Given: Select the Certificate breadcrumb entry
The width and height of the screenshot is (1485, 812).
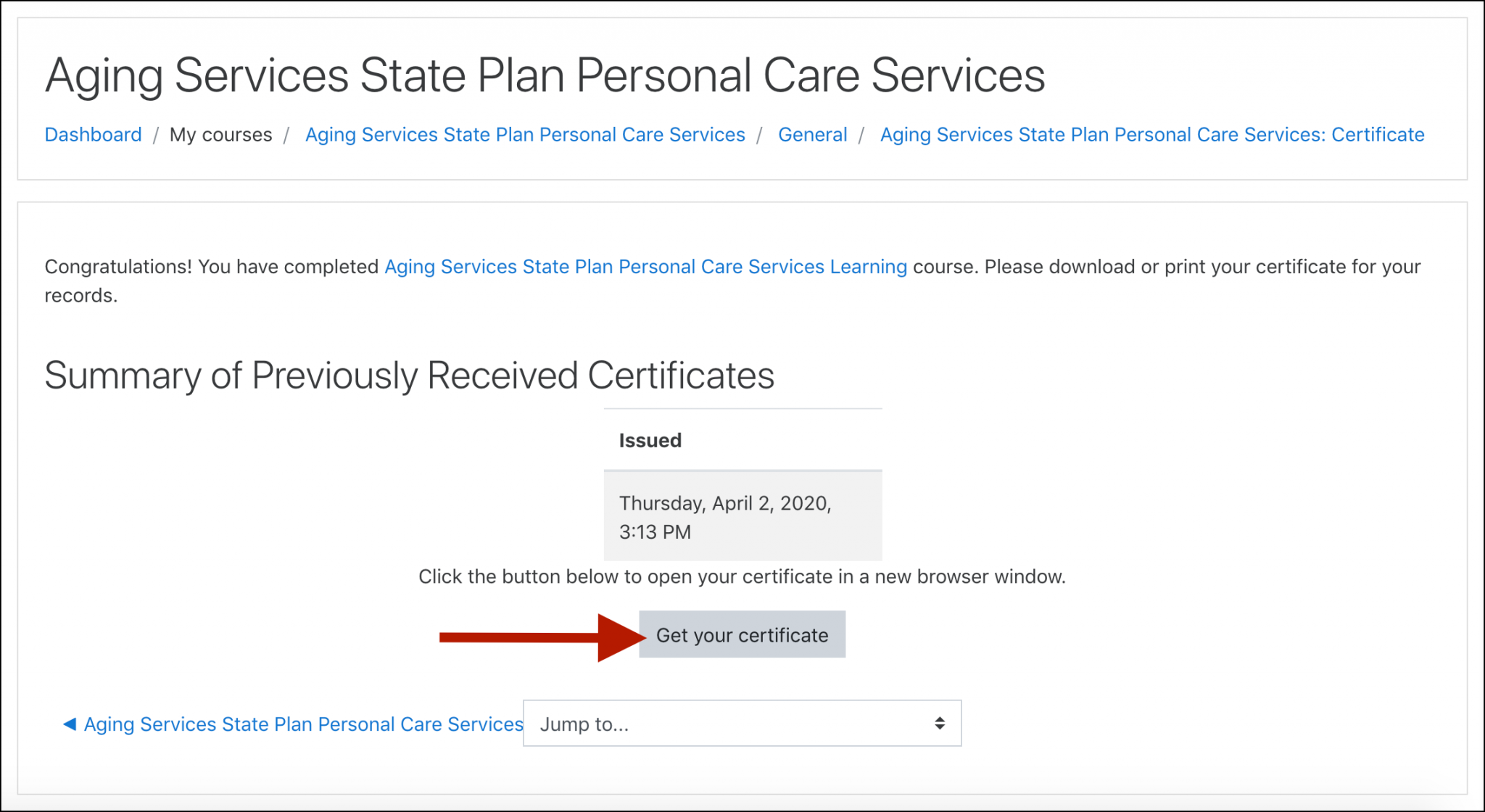Looking at the screenshot, I should click(x=1151, y=134).
